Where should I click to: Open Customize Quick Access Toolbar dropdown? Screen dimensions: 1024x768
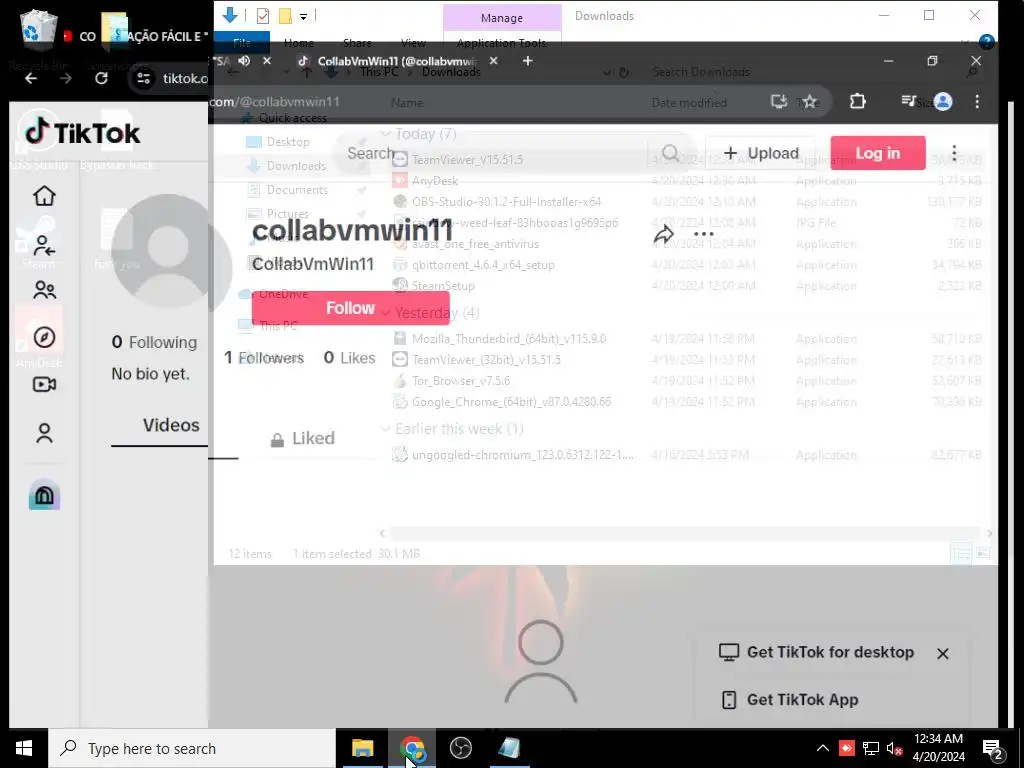coord(304,16)
